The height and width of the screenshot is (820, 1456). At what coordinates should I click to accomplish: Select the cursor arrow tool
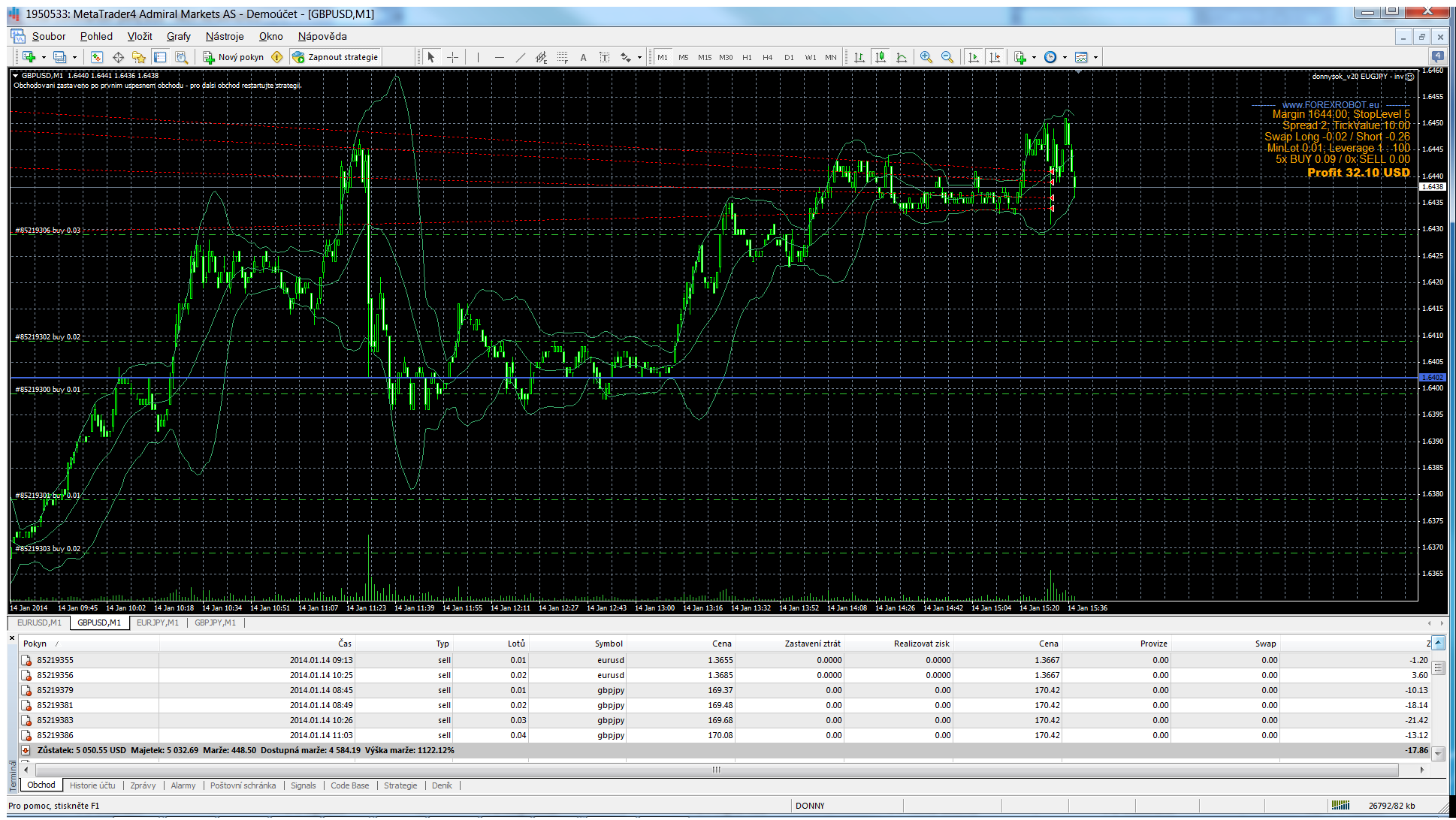tap(431, 57)
